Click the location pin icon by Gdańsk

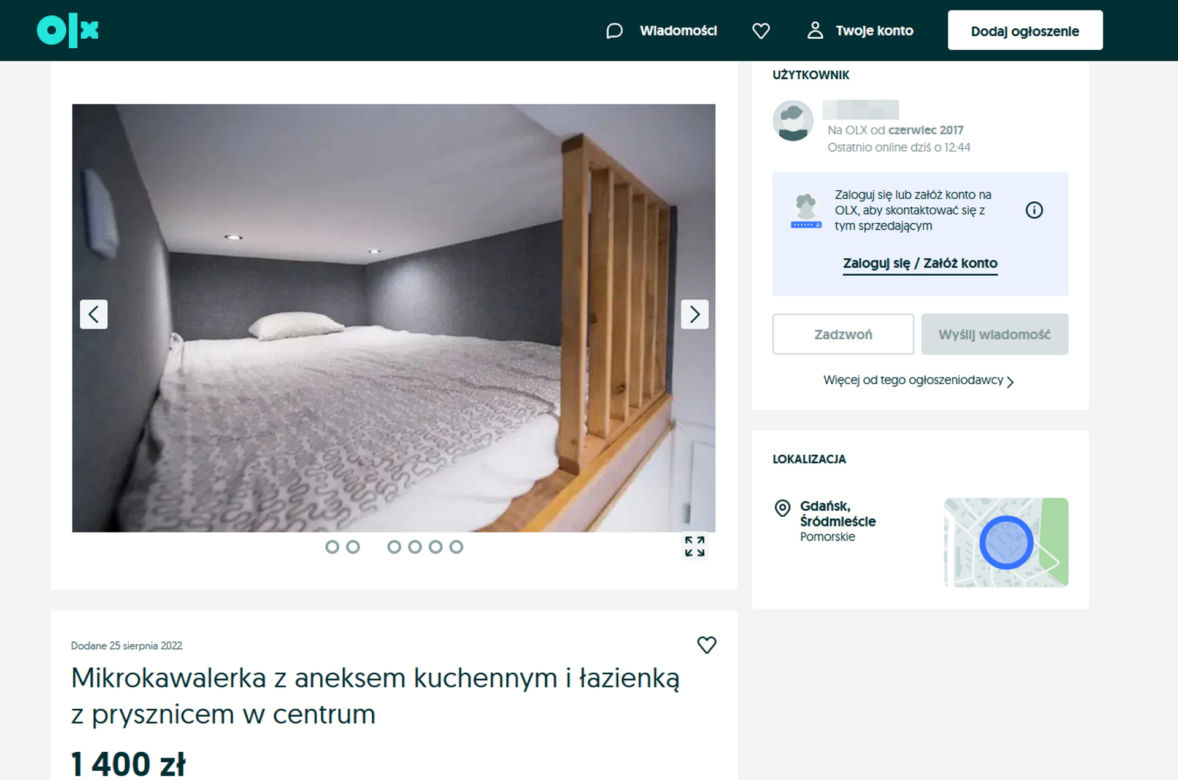[782, 509]
